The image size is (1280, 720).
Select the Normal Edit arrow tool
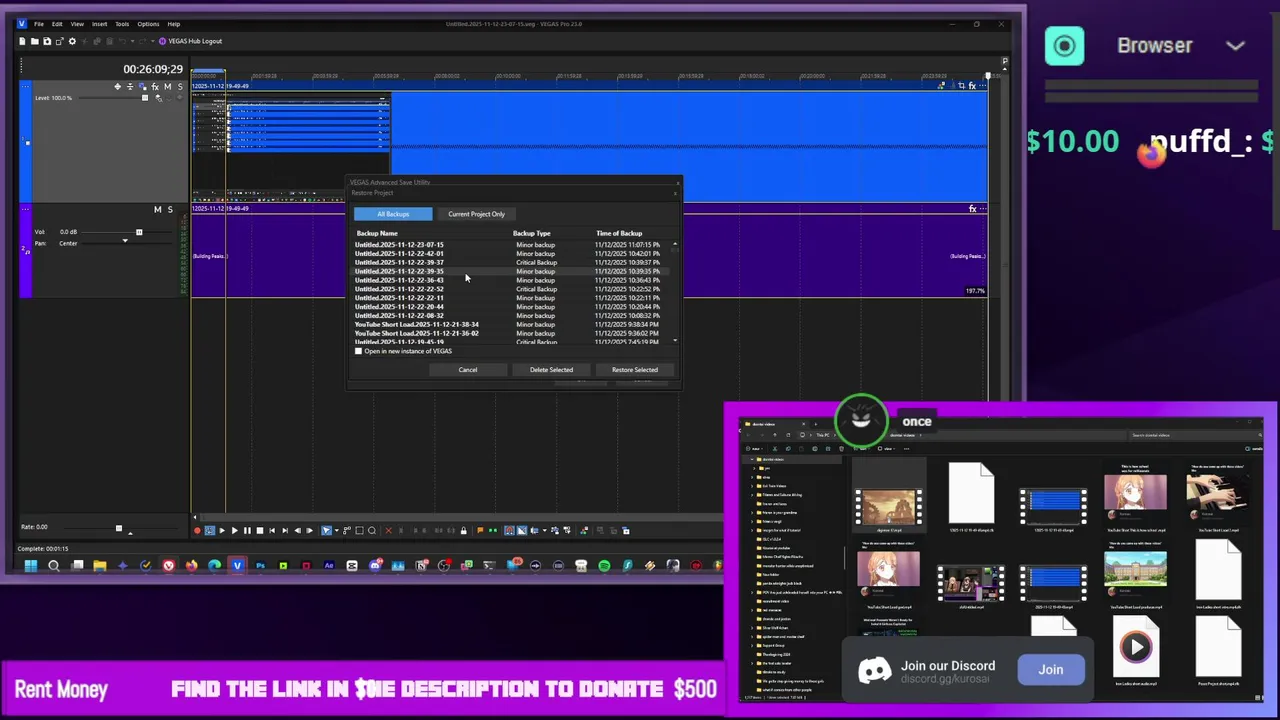326,530
